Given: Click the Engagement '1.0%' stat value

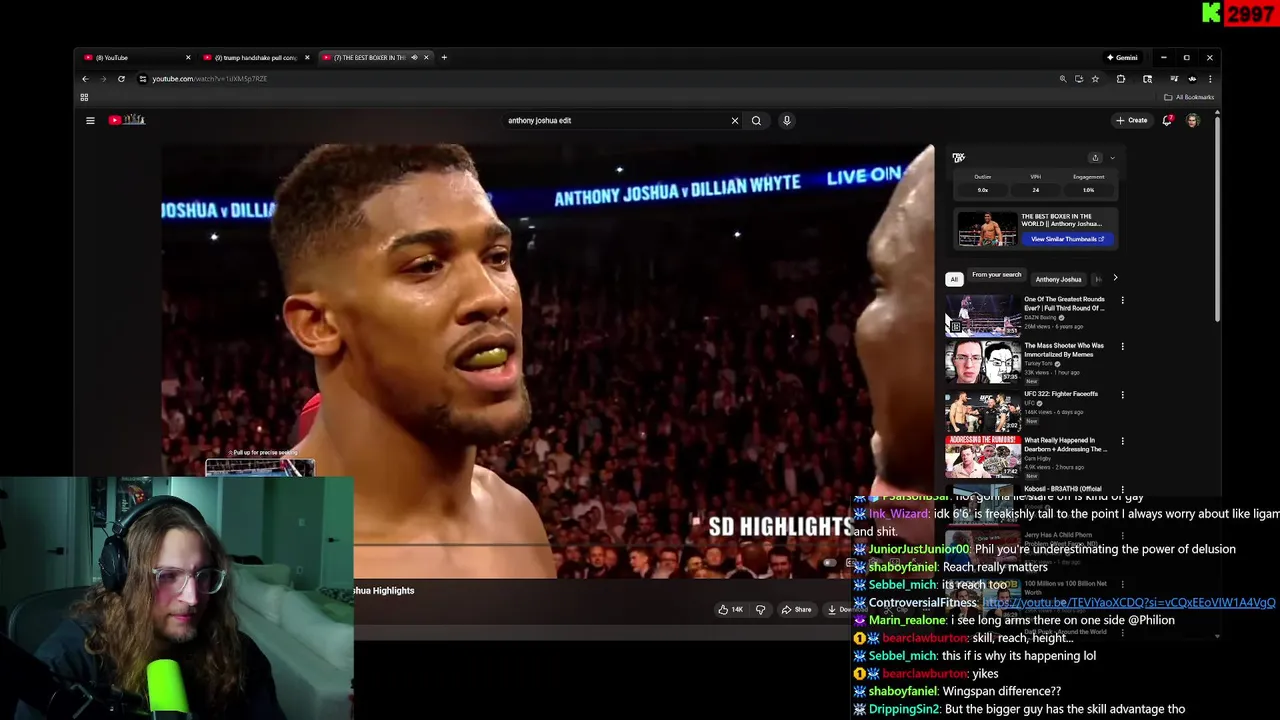Looking at the screenshot, I should tap(1088, 190).
